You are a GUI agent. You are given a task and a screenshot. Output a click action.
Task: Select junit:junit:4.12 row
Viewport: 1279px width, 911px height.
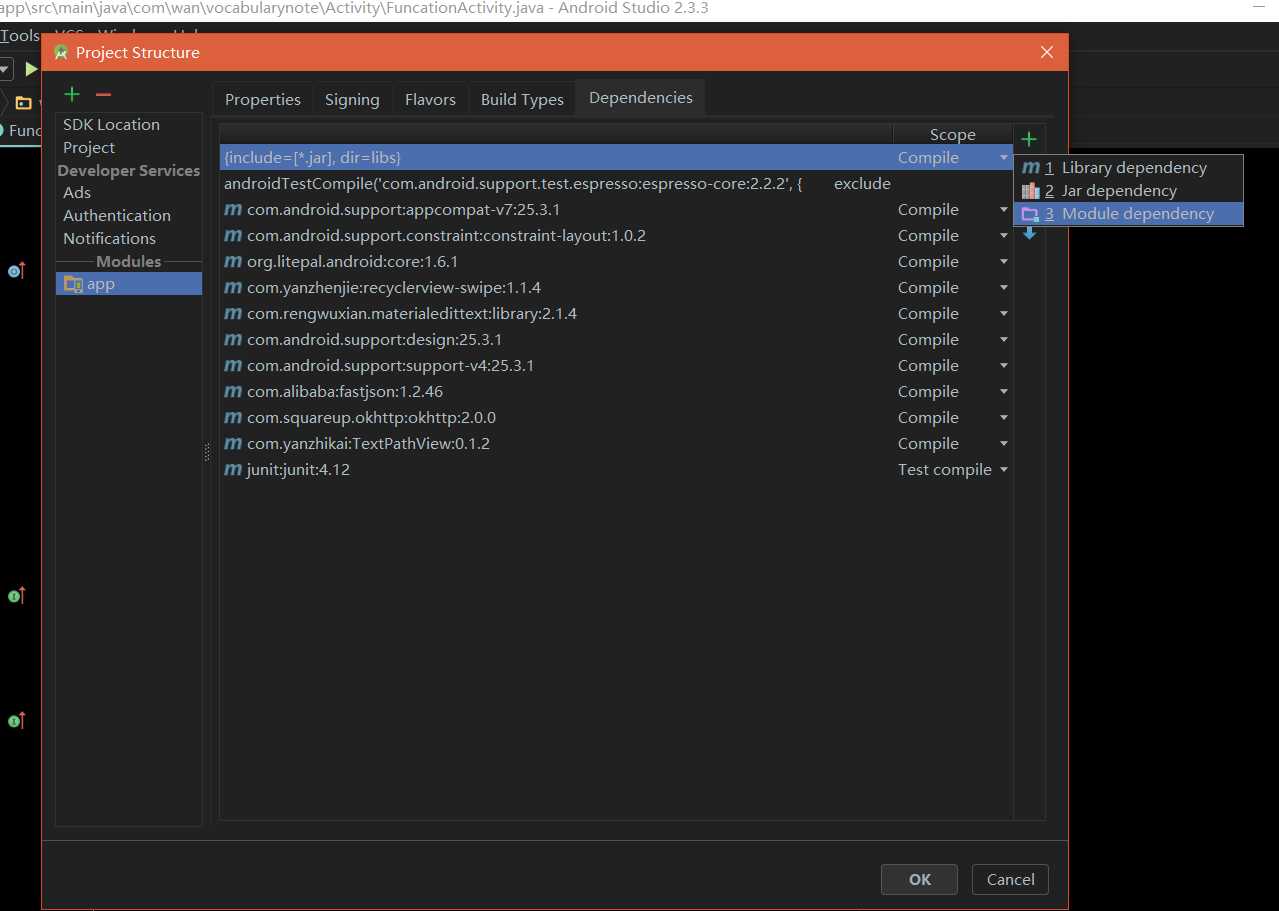[616, 470]
